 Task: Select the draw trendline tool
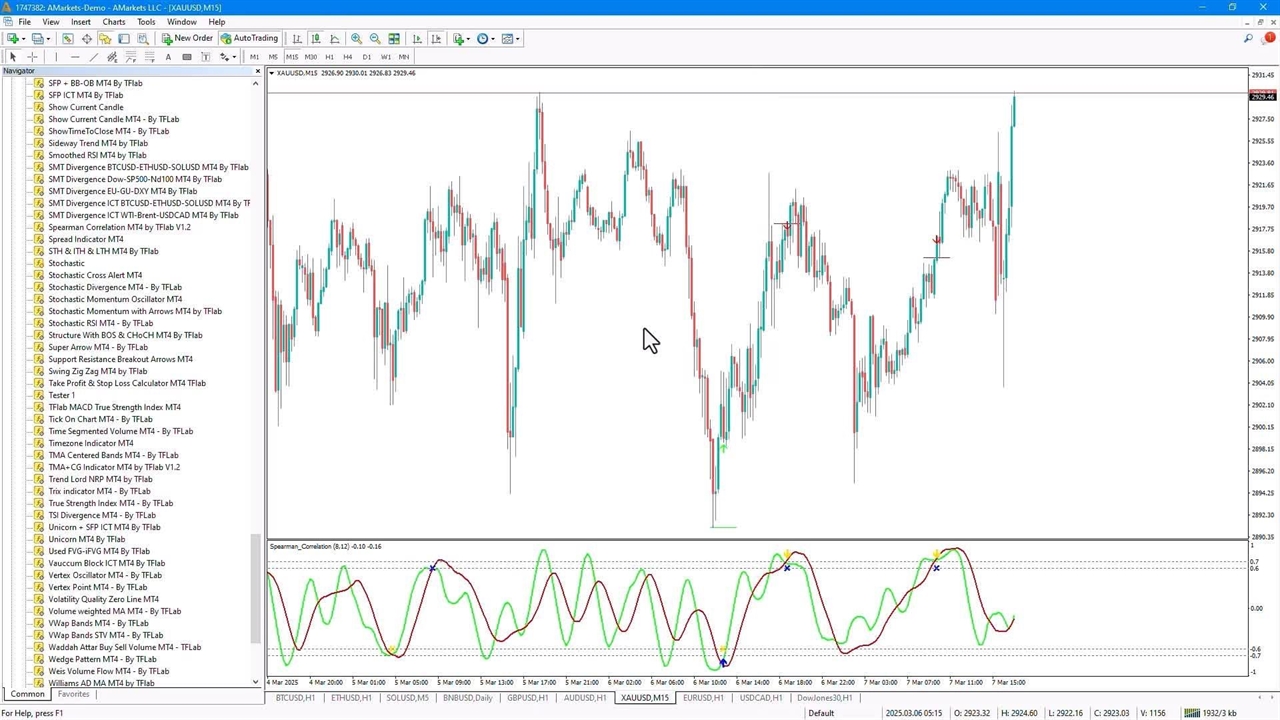(x=93, y=57)
